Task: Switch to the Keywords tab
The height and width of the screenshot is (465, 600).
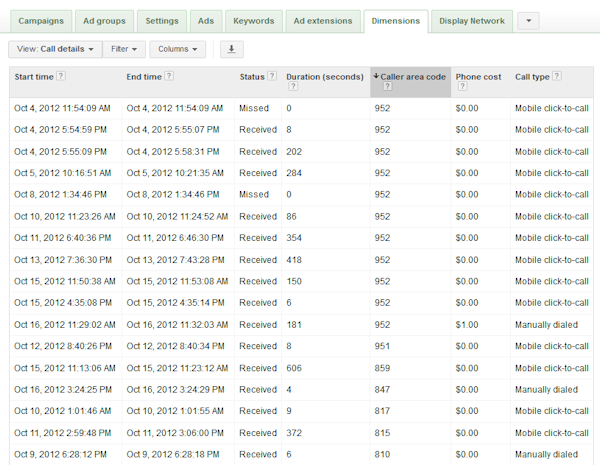Action: point(254,21)
